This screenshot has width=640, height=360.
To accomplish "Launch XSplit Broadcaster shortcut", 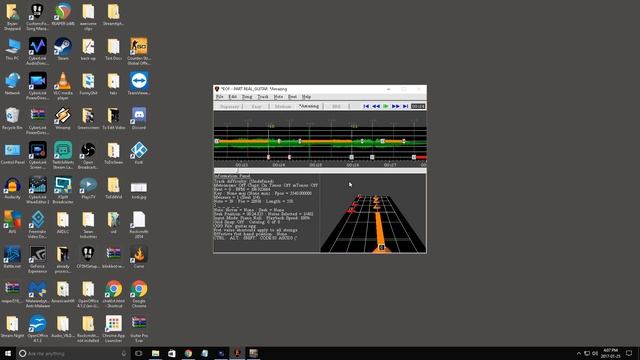I will [x=63, y=190].
